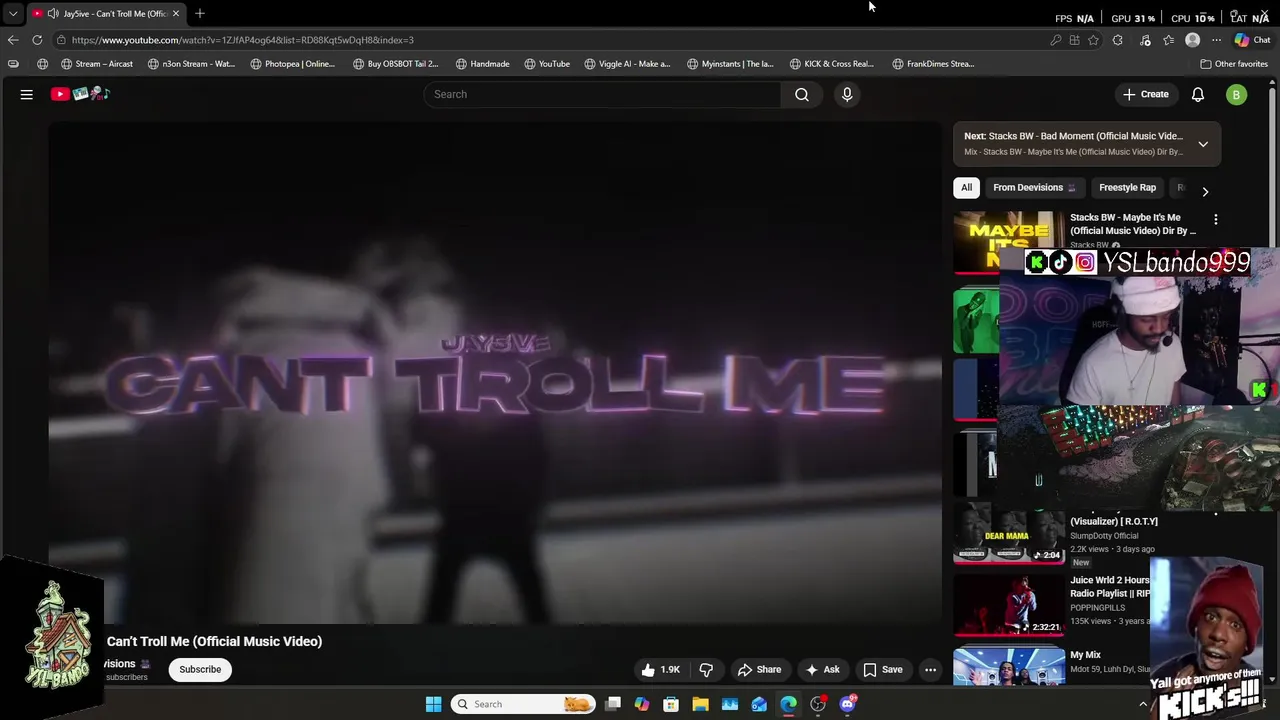Click the YouTube logo
Image resolution: width=1280 pixels, height=720 pixels.
tap(80, 94)
